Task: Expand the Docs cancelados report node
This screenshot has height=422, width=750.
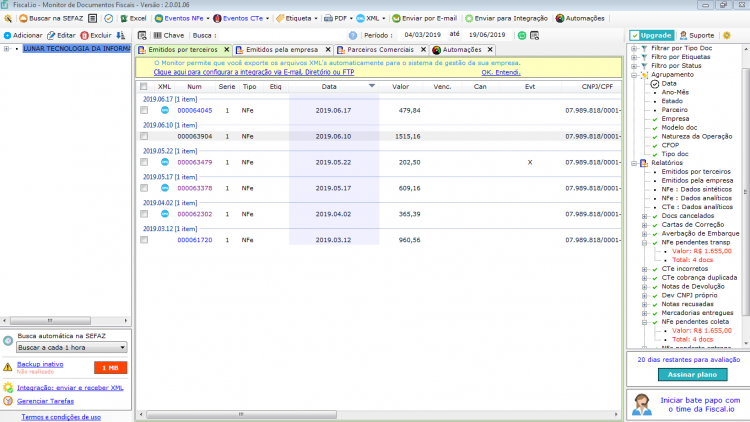Action: 644,216
